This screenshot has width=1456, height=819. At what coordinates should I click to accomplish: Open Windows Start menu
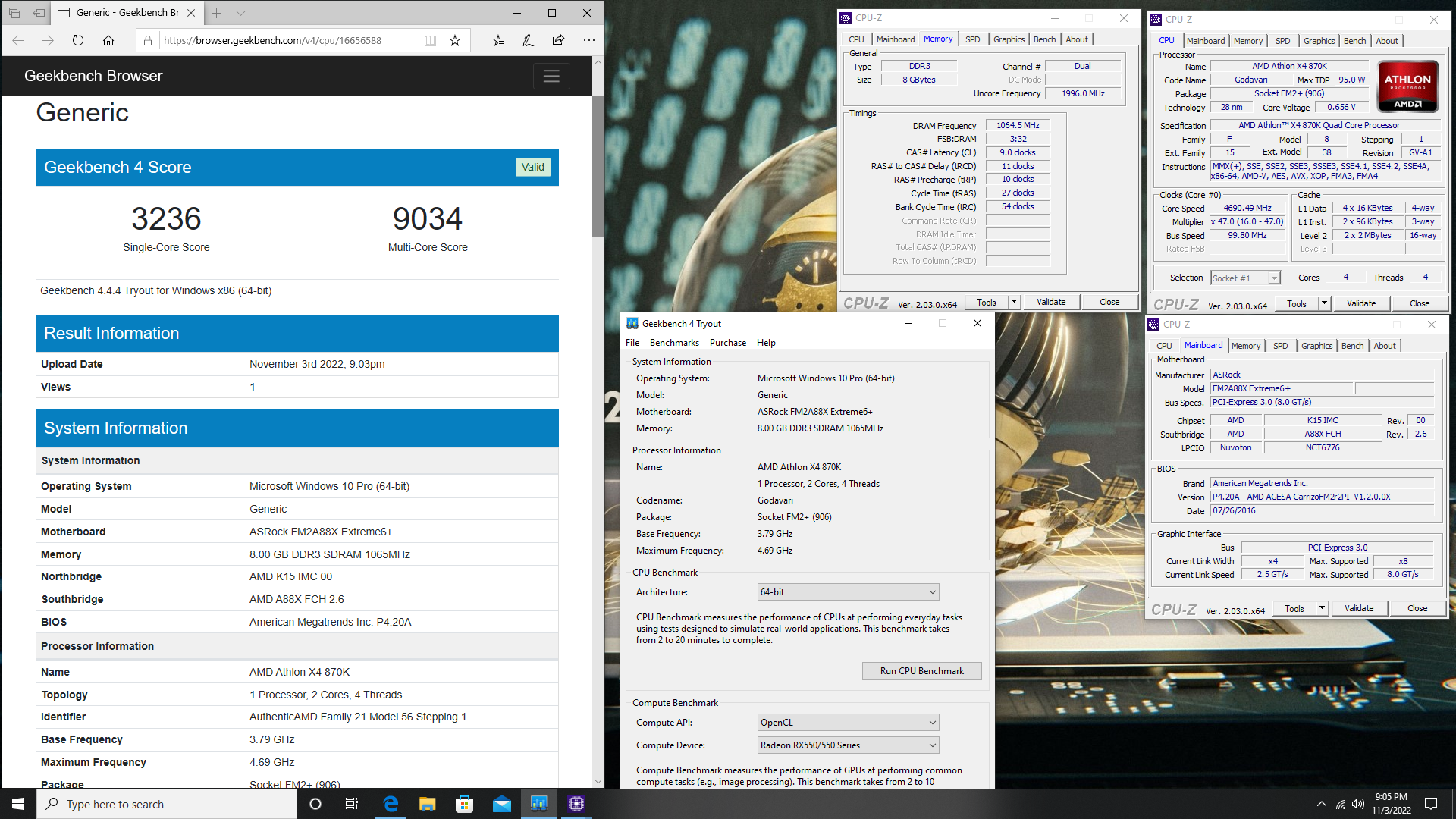pyautogui.click(x=18, y=804)
